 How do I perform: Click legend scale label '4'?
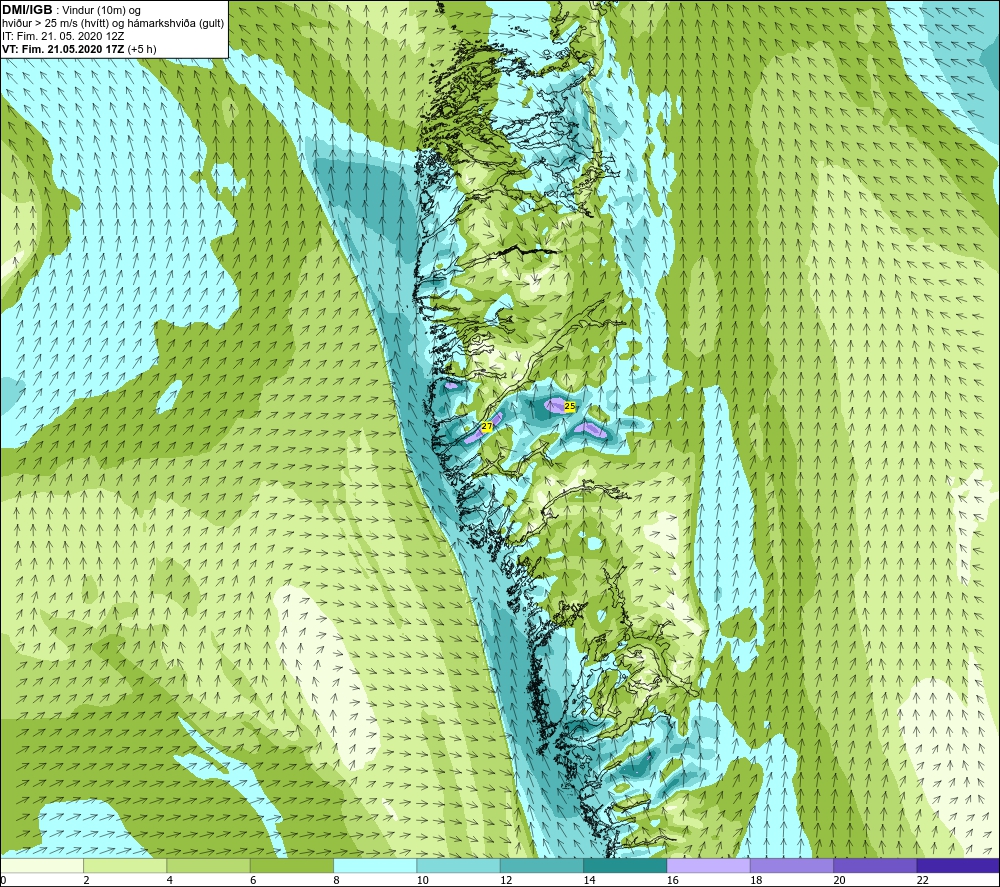coord(170,880)
